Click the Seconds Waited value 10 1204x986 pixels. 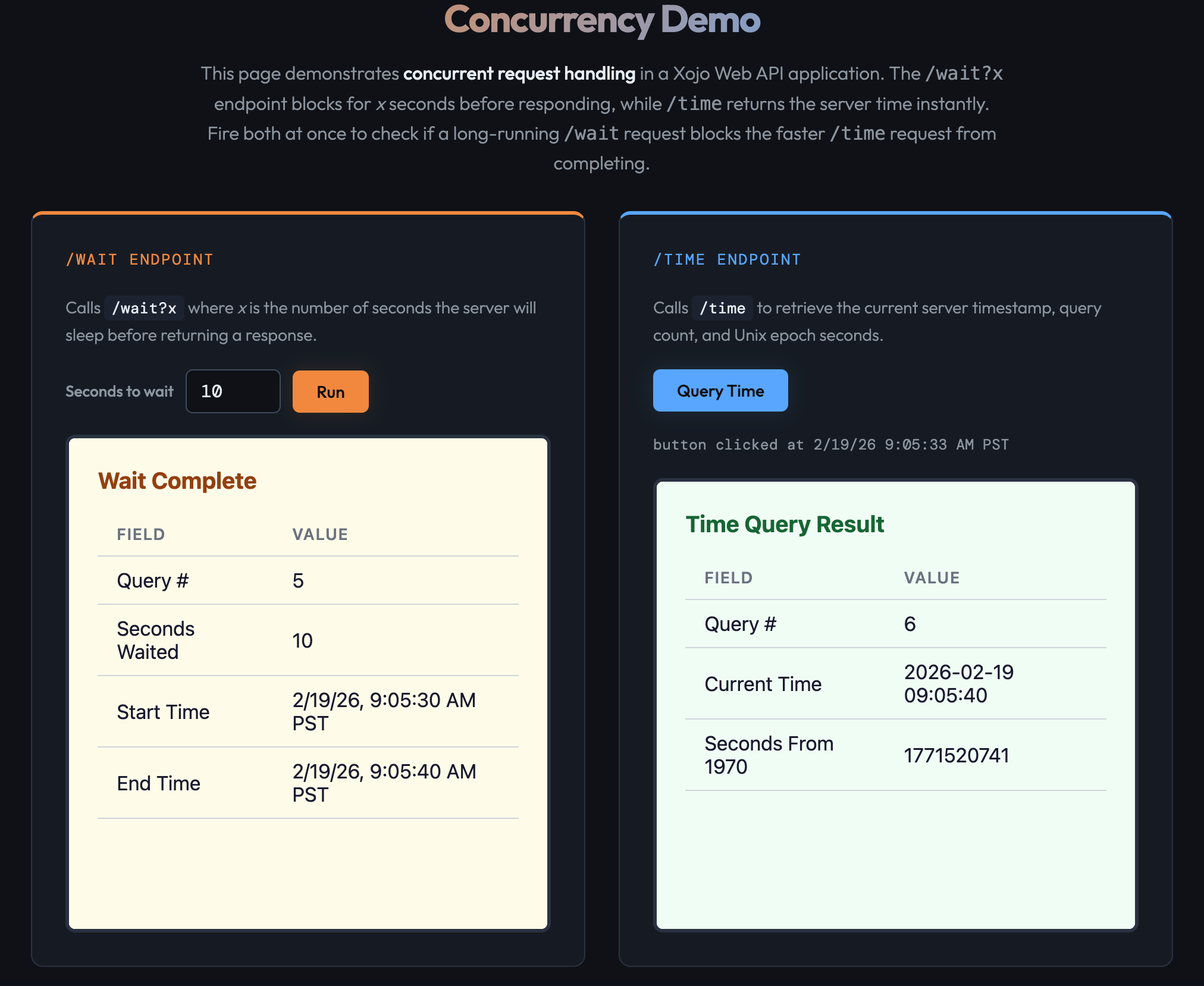302,640
